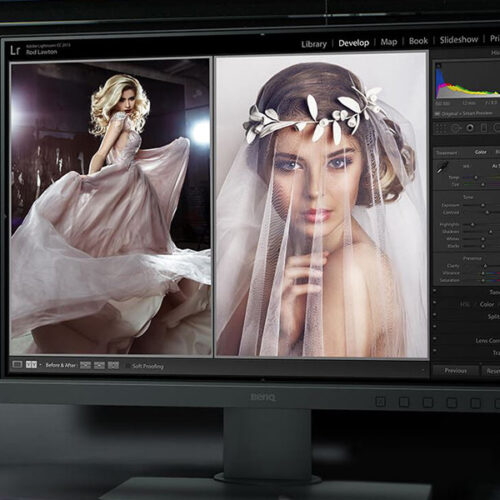The image size is (500, 500).
Task: Toggle the Transform panel switch
Action: click(435, 351)
